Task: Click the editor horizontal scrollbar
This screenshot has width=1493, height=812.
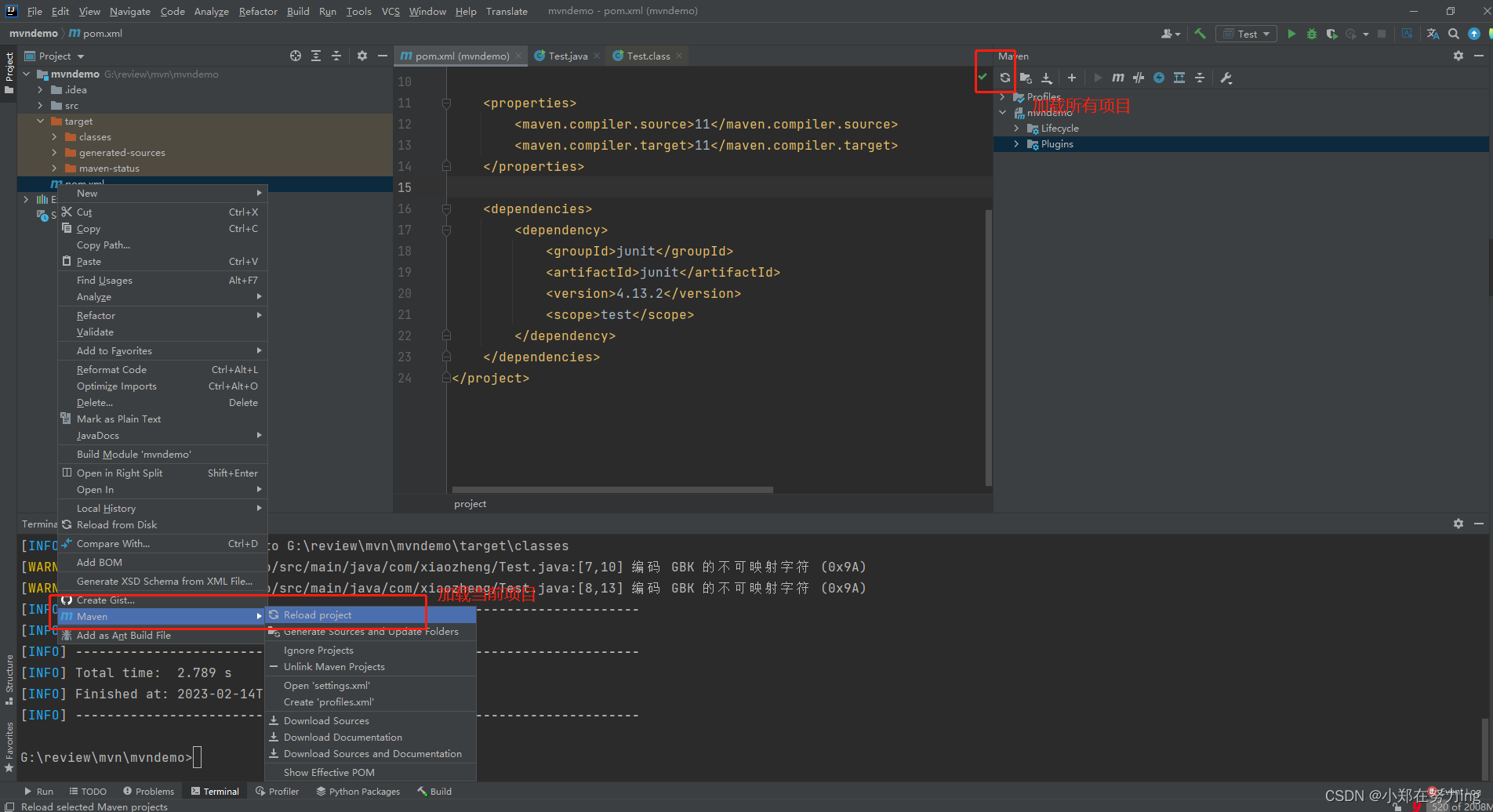Action: pyautogui.click(x=612, y=490)
